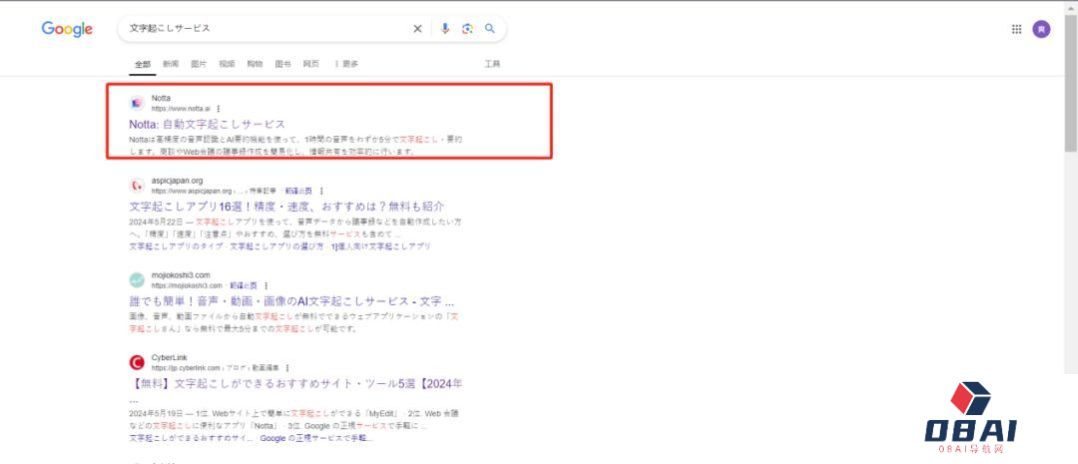
Task: Open three-dot menu for aspicjapan result
Action: pyautogui.click(x=321, y=190)
